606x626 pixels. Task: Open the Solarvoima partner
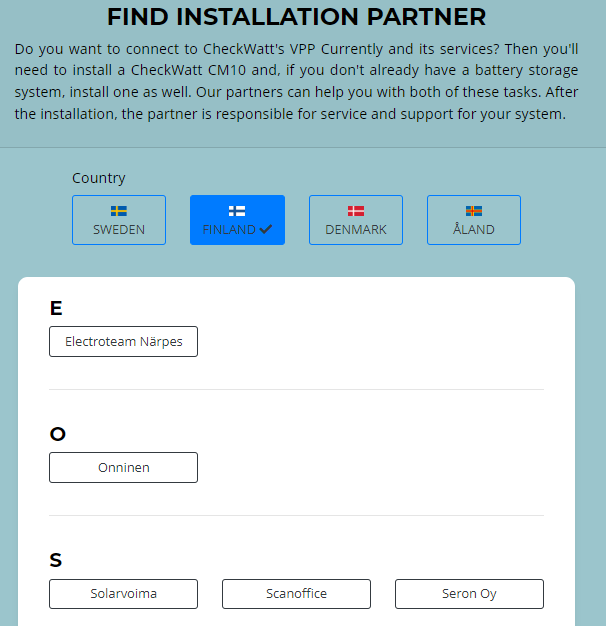pos(123,594)
